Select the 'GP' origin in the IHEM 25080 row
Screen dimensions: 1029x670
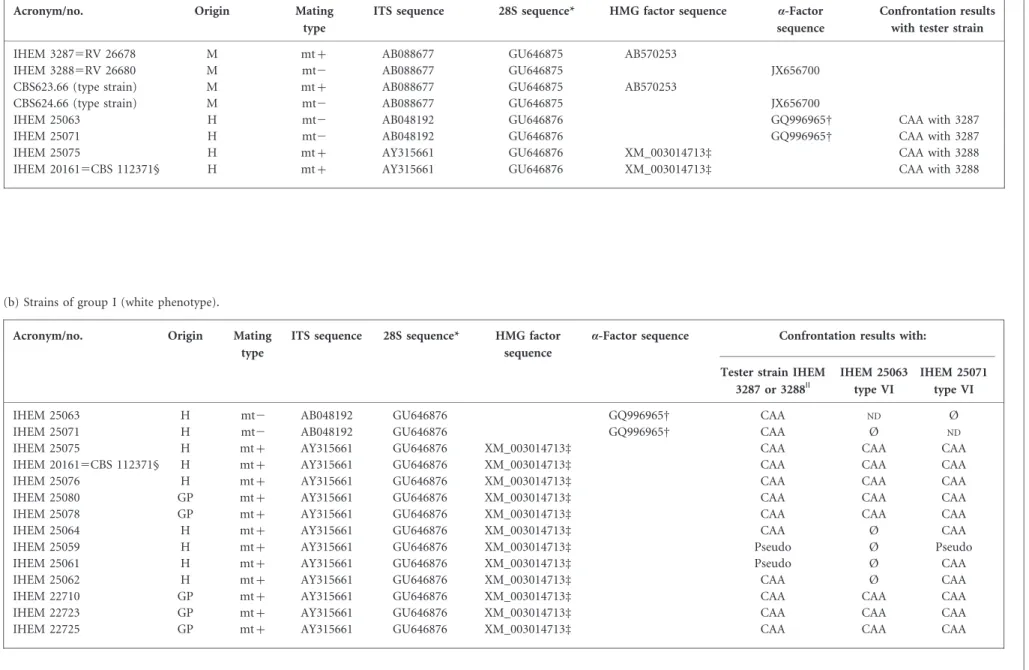pyautogui.click(x=185, y=497)
